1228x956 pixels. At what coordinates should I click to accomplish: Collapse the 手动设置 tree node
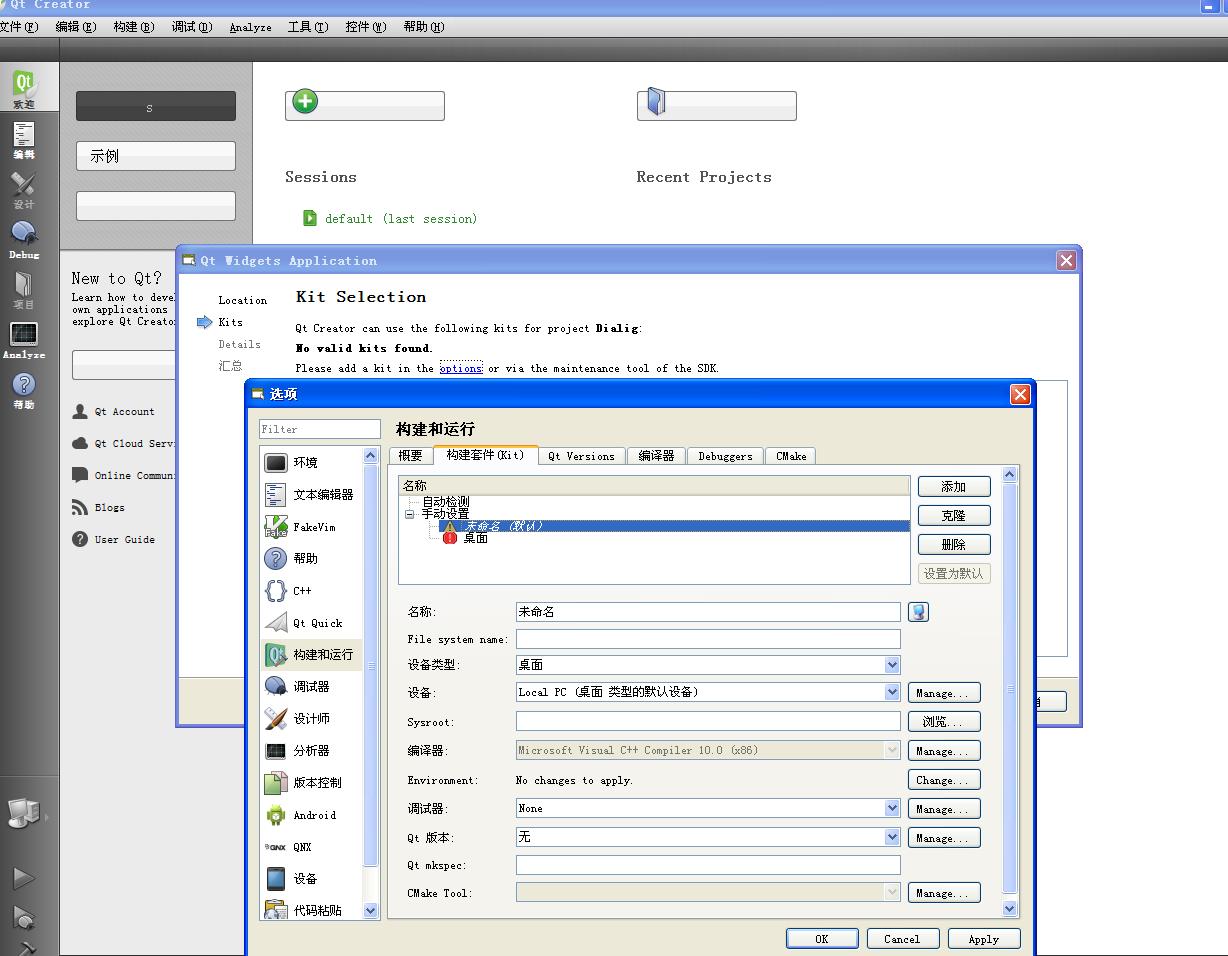409,514
